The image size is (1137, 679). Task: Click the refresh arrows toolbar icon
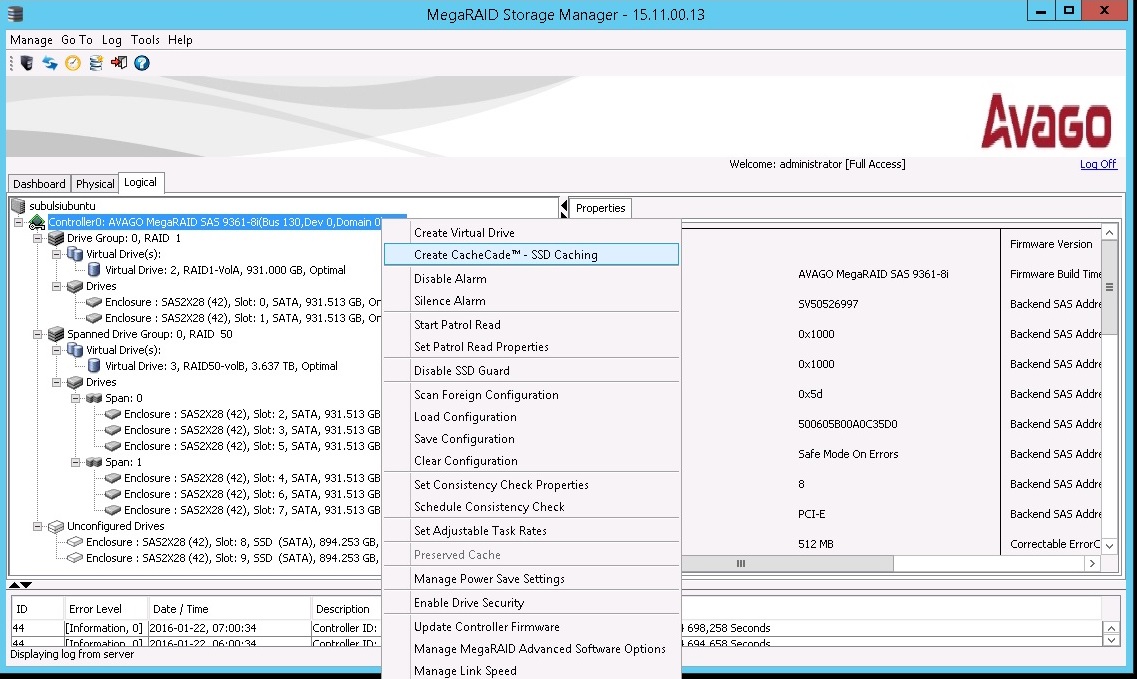pyautogui.click(x=49, y=63)
